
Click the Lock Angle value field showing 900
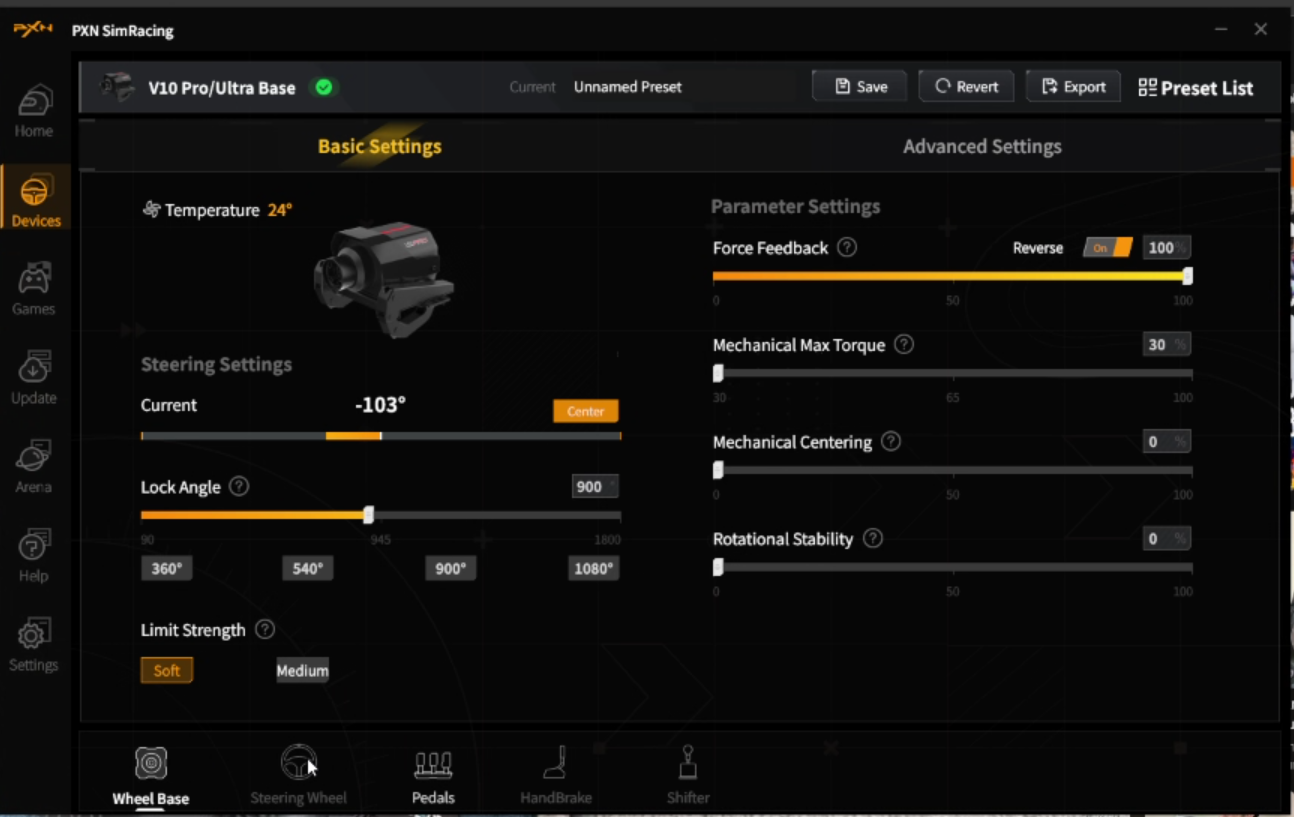[595, 486]
